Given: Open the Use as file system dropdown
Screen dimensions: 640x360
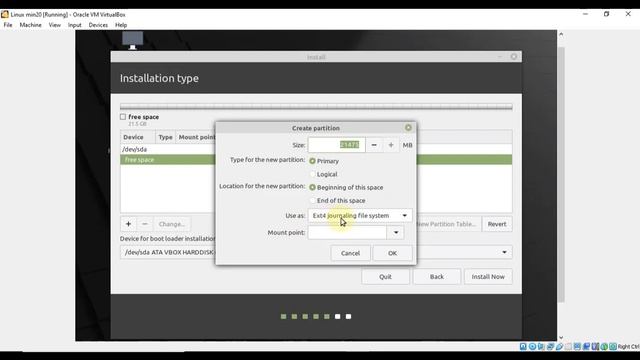Looking at the screenshot, I should click(x=360, y=215).
